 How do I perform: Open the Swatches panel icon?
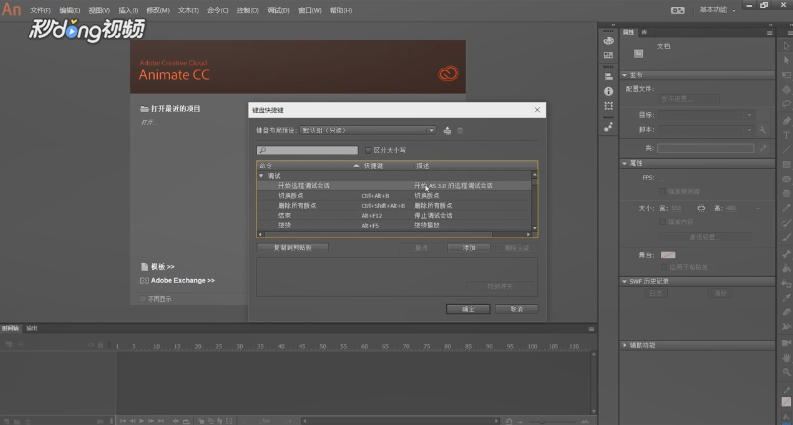coord(608,55)
